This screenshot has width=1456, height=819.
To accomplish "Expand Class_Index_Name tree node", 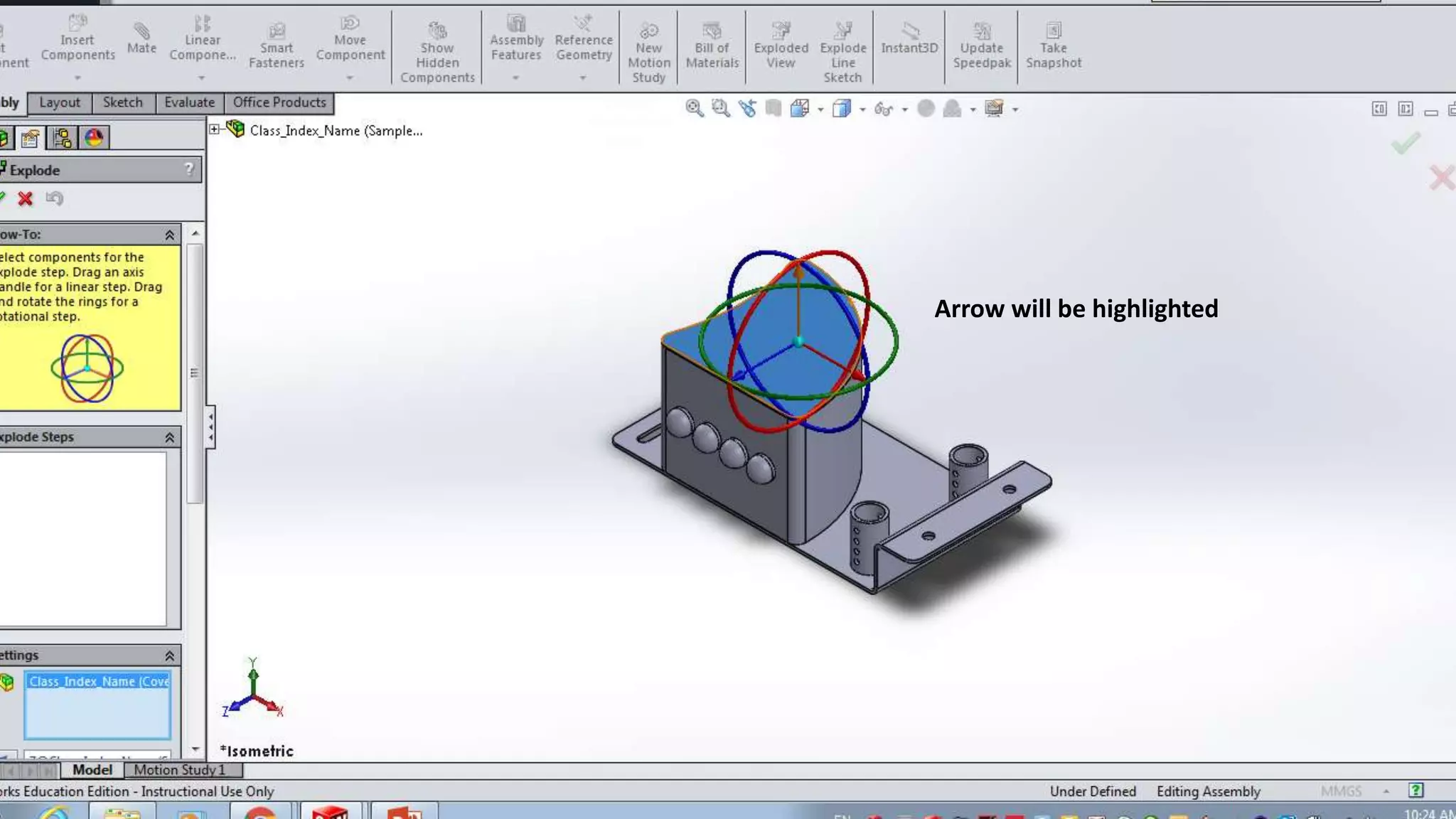I will [214, 129].
